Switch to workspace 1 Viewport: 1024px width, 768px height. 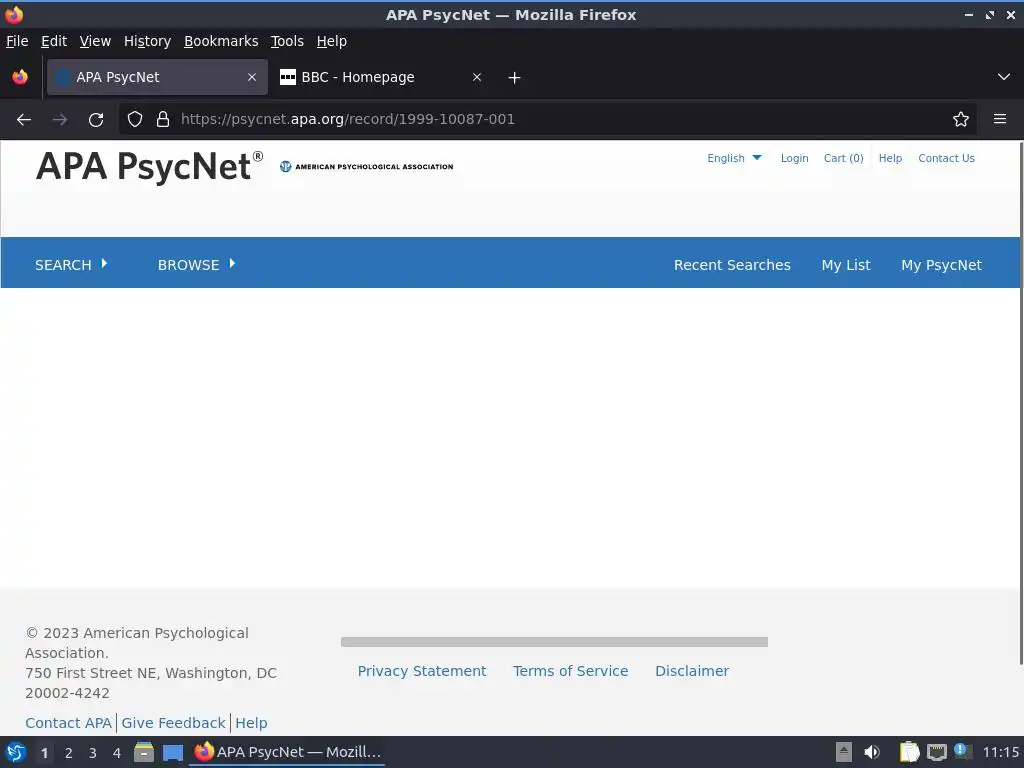point(44,753)
